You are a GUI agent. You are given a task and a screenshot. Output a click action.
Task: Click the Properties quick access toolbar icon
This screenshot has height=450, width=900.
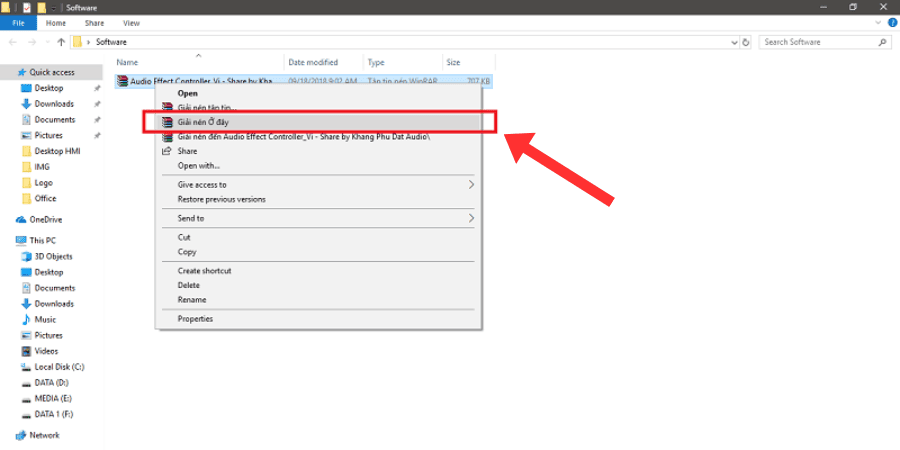26,7
